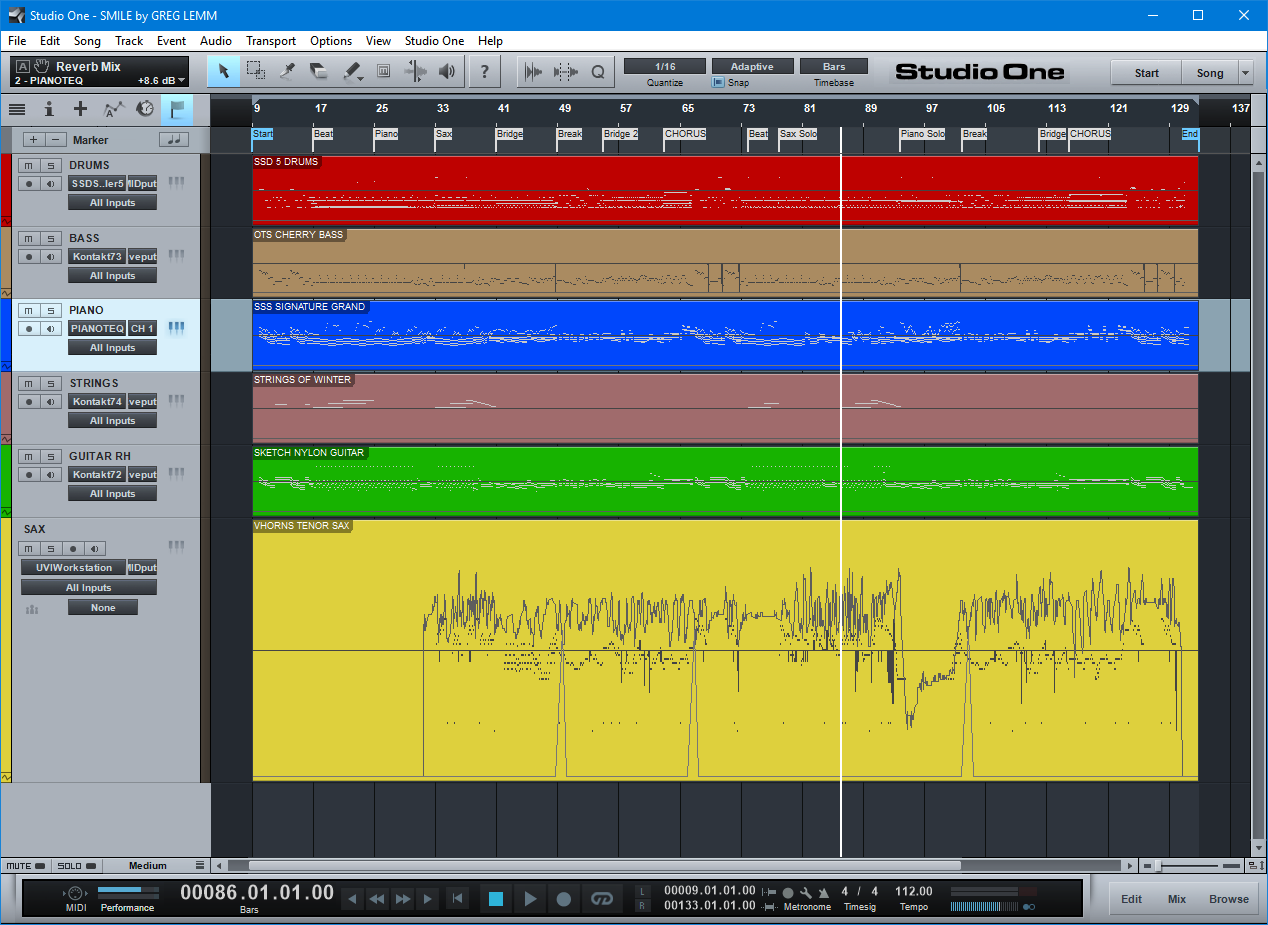Mute the GUITAR RH track
The height and width of the screenshot is (925, 1268).
click(30, 456)
